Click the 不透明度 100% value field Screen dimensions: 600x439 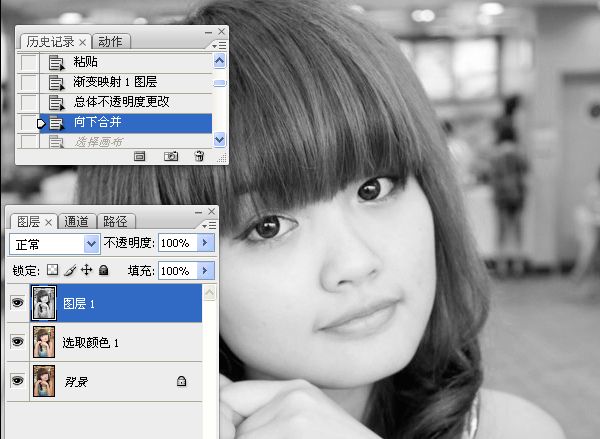pos(178,243)
